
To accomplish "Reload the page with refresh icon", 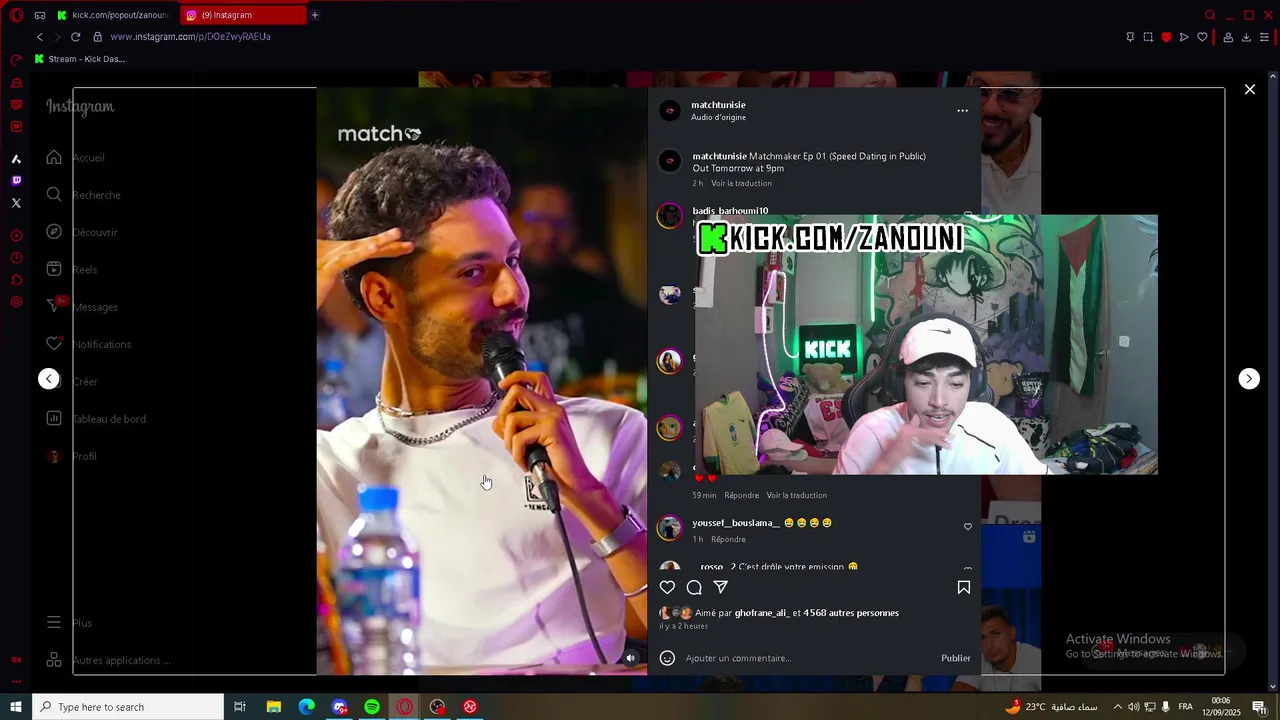I will [x=75, y=37].
